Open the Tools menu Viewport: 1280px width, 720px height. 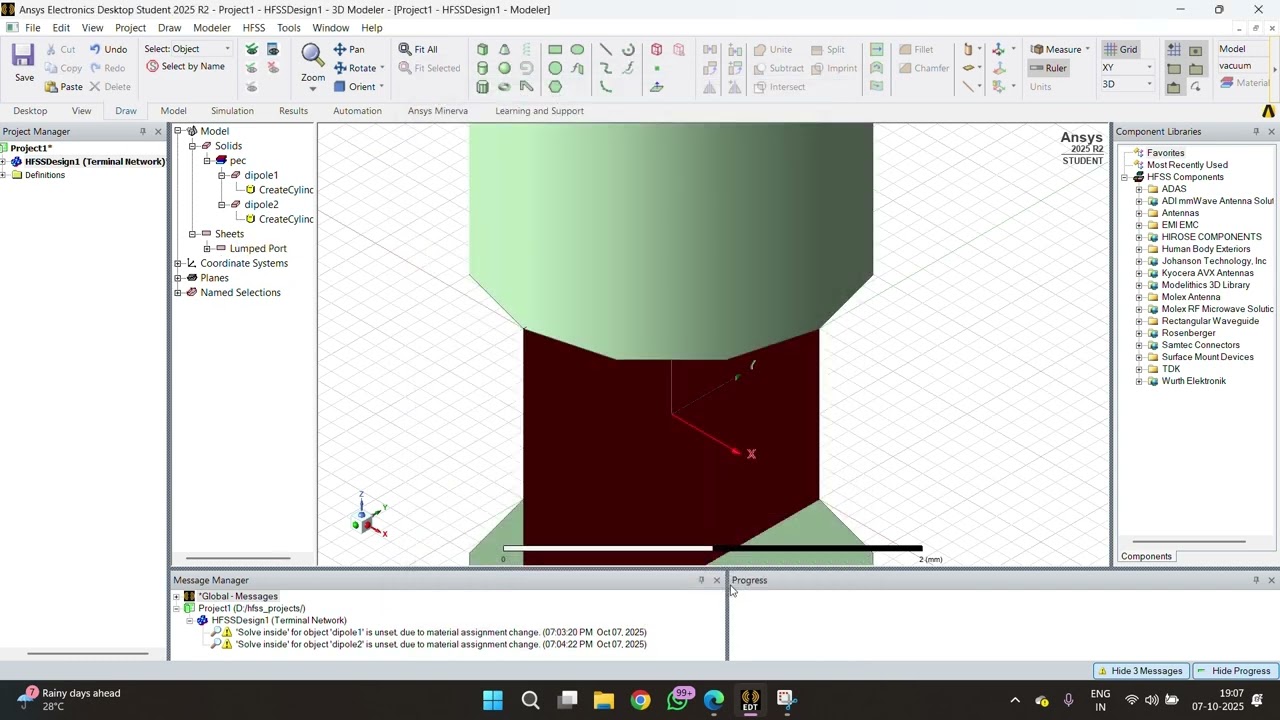pyautogui.click(x=289, y=28)
